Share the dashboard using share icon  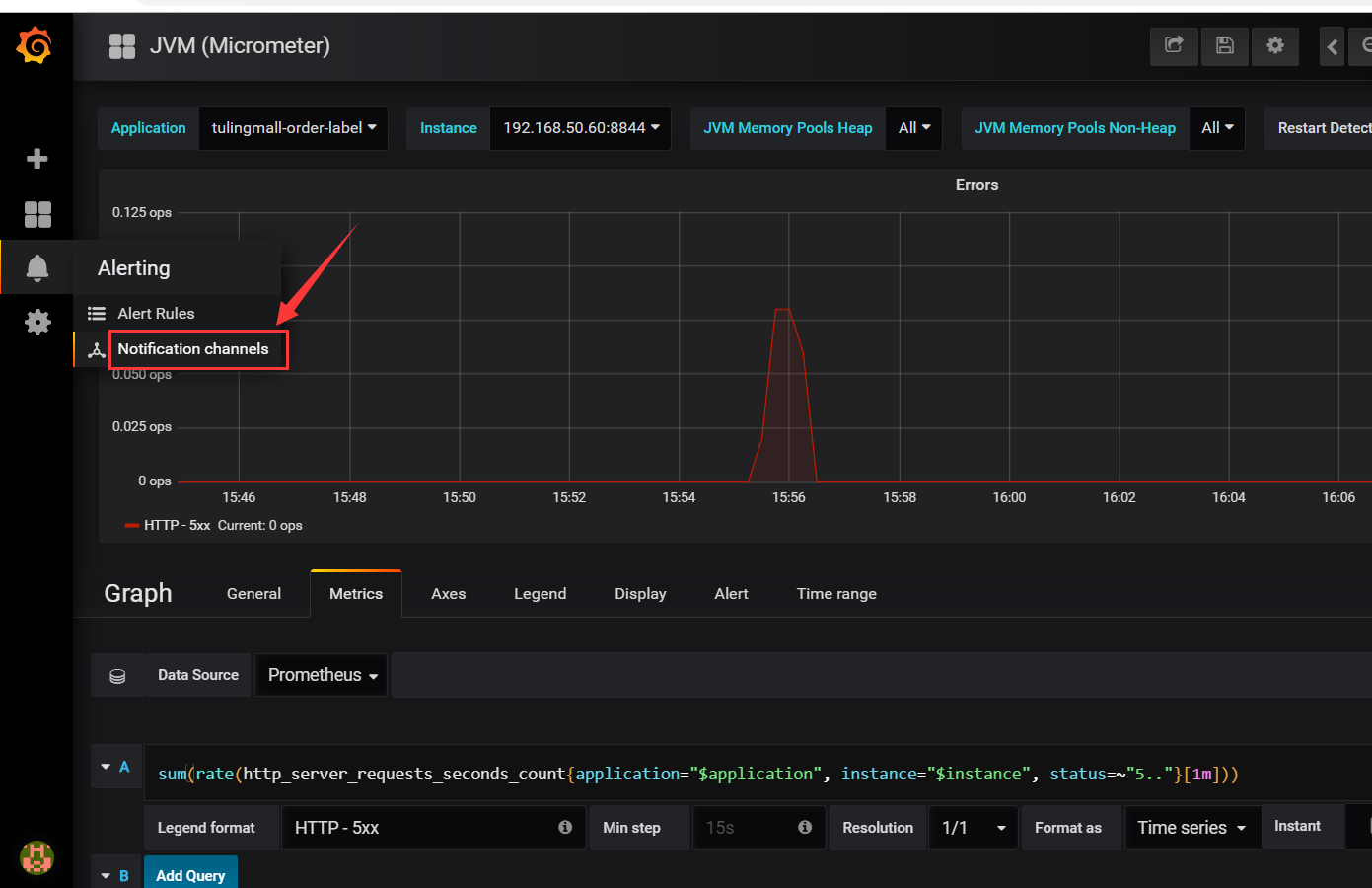click(x=1174, y=46)
